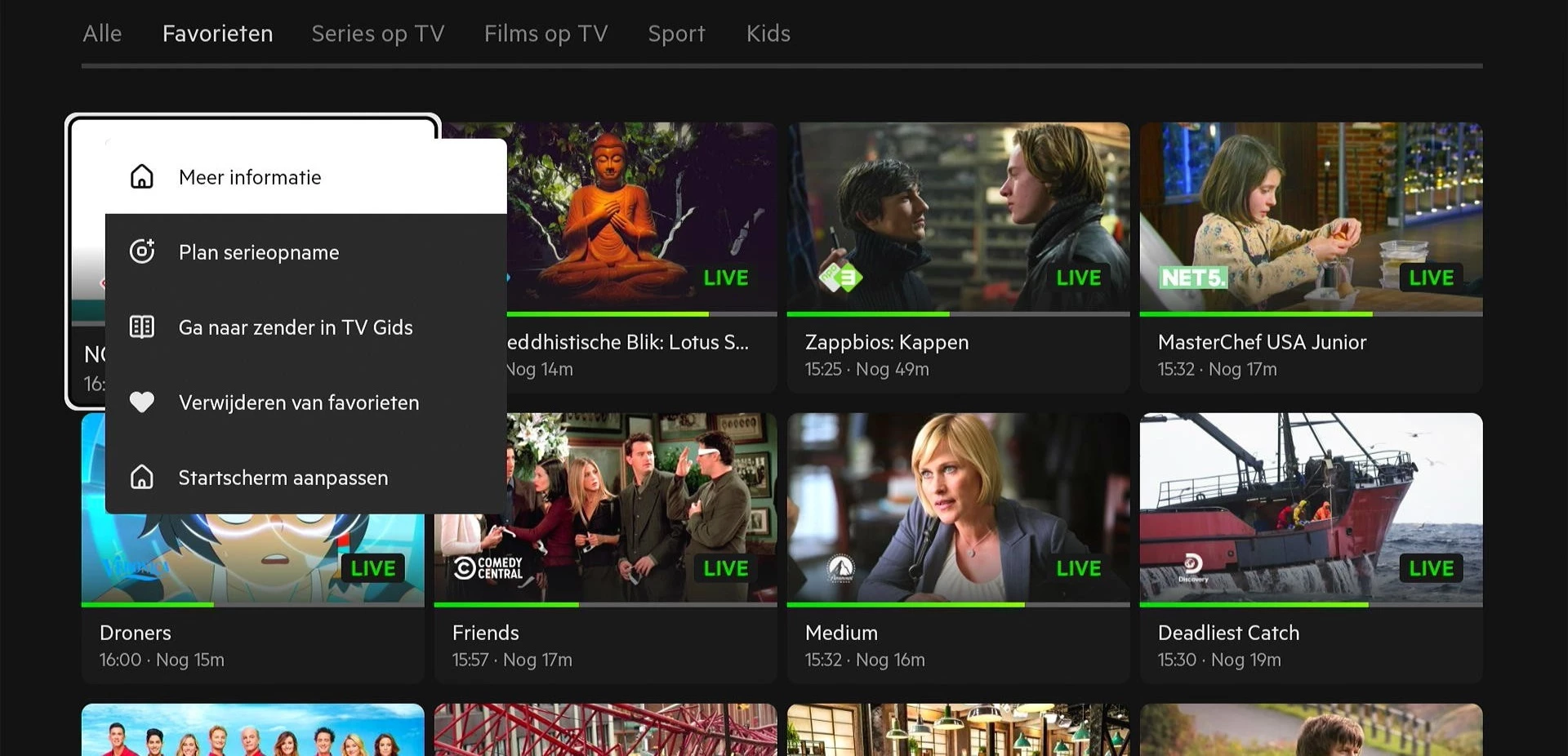Select Ga naar zender in TV Gids
1568x756 pixels.
[306, 327]
